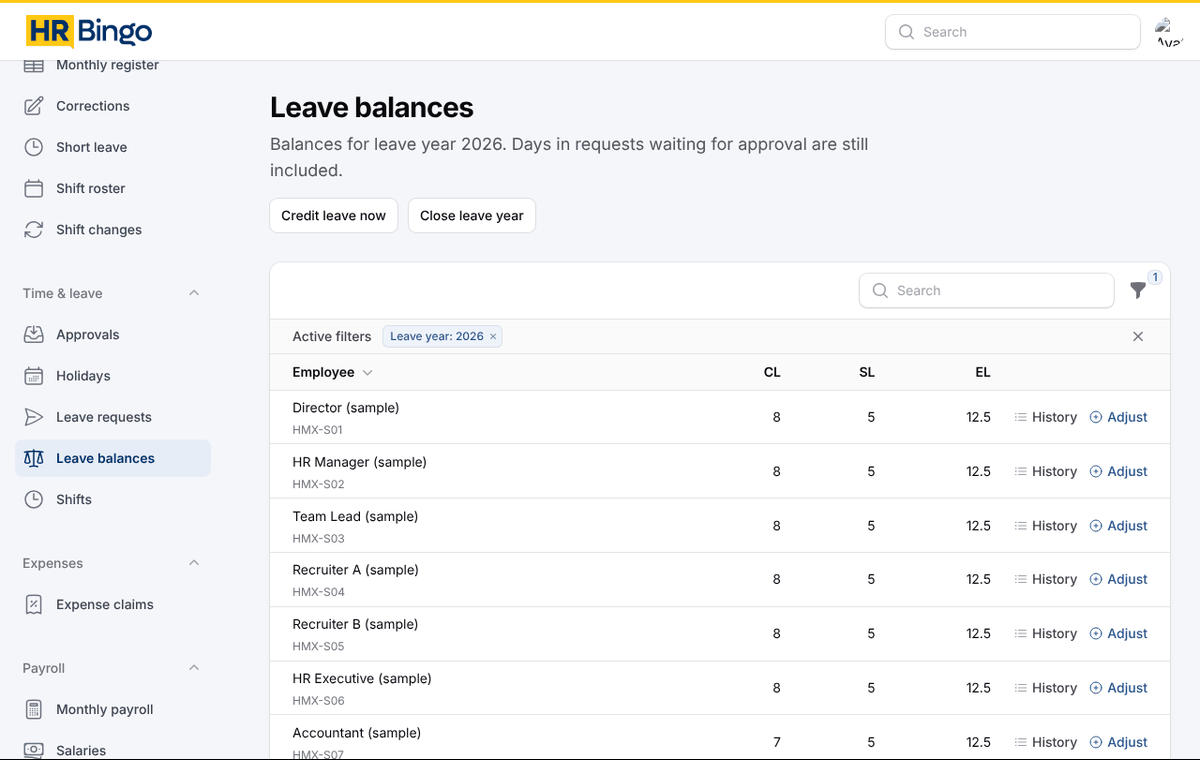Image resolution: width=1200 pixels, height=760 pixels.
Task: Adjust balance for Recruiter A (sample)
Action: 1118,579
